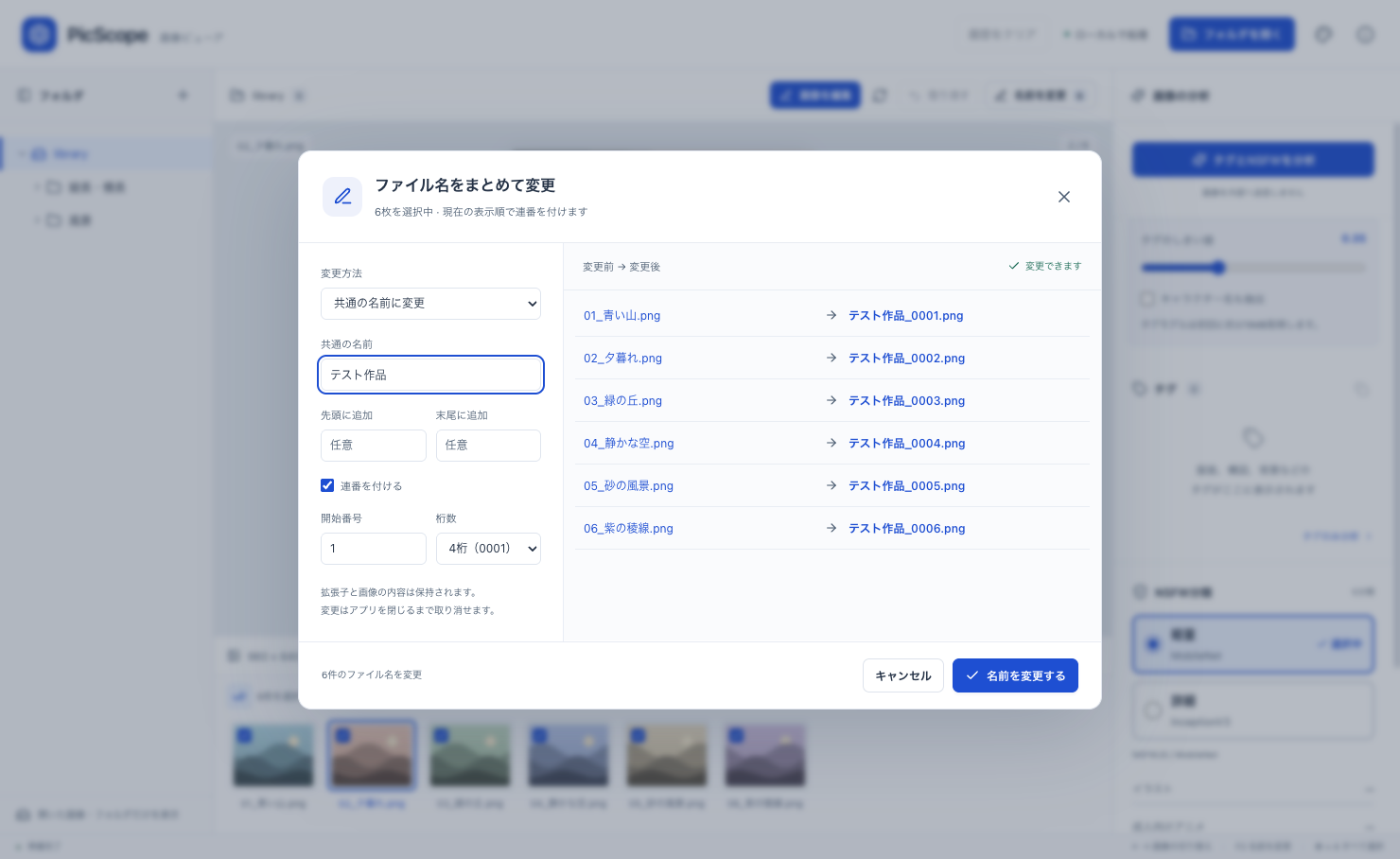Select the 05_砂の風景.png original name

point(628,486)
